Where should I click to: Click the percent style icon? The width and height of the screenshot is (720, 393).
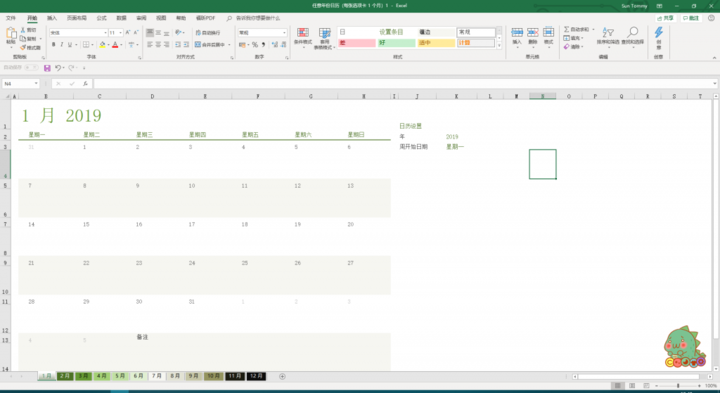tap(255, 45)
